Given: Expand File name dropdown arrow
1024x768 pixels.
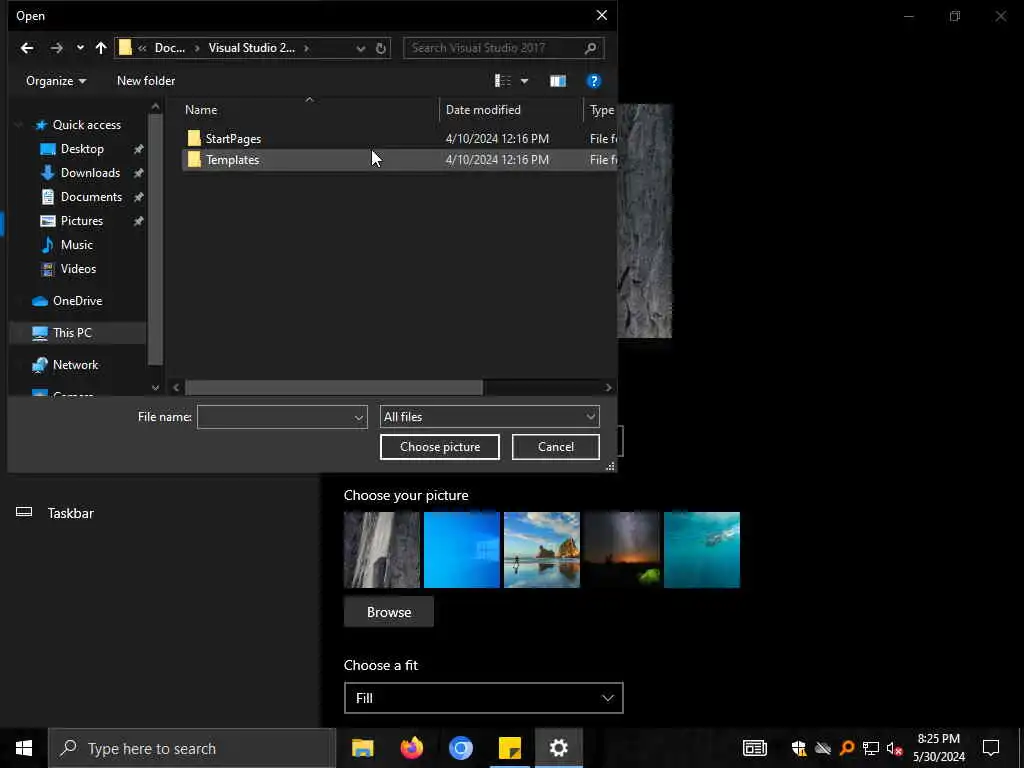Looking at the screenshot, I should pos(359,418).
